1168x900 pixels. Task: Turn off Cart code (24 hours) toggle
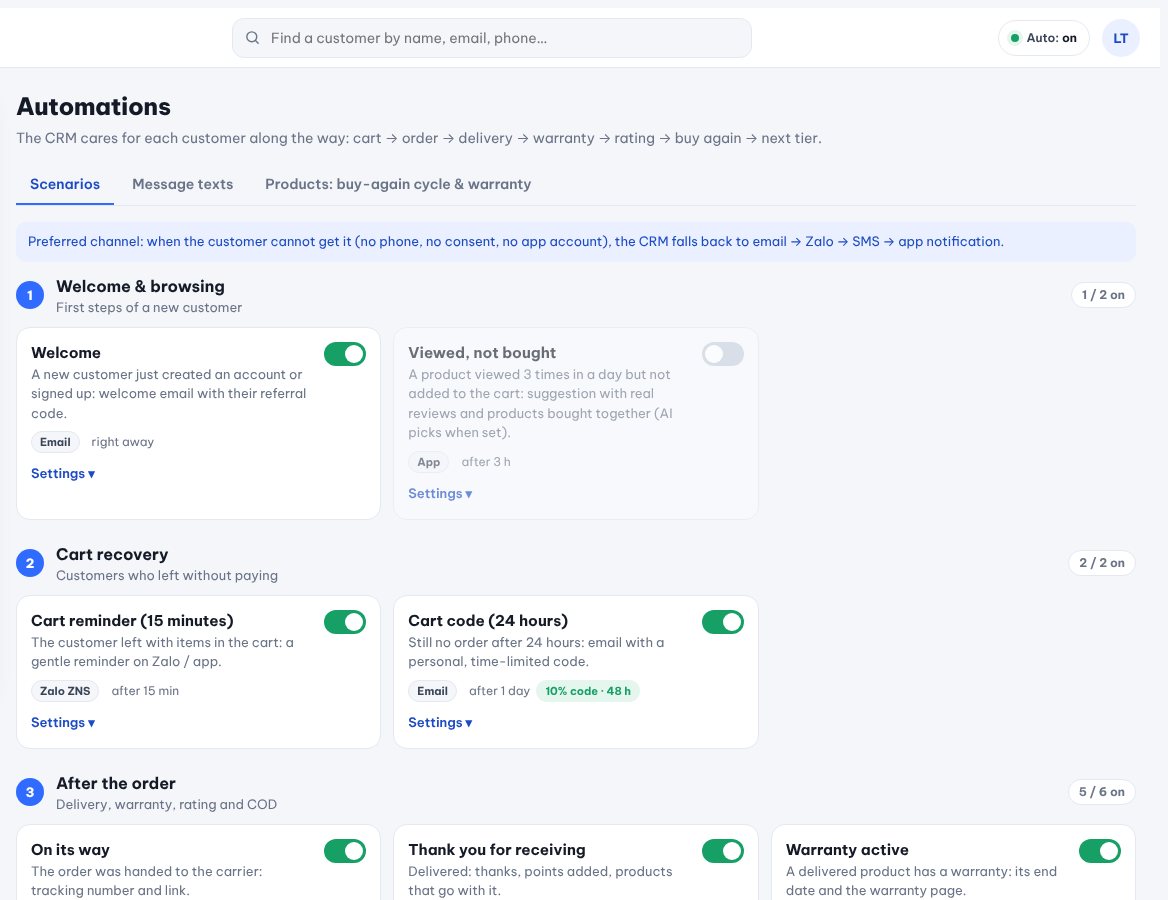pos(723,622)
